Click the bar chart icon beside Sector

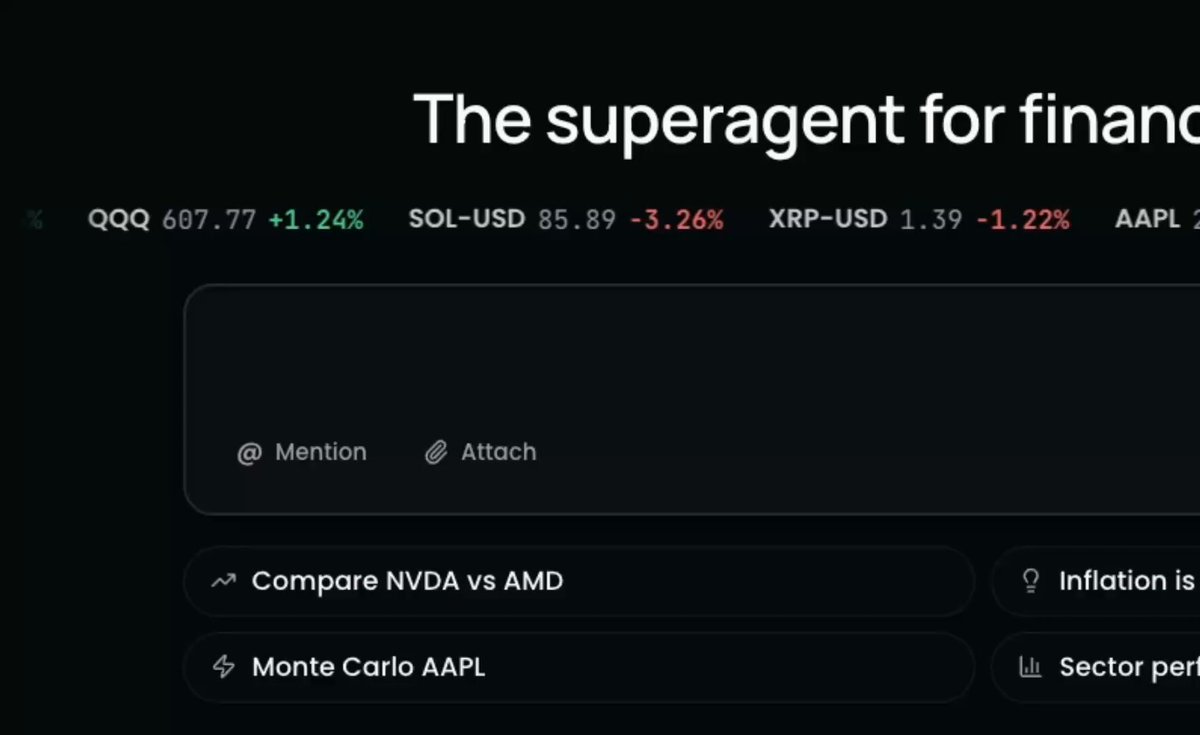pyautogui.click(x=1030, y=667)
